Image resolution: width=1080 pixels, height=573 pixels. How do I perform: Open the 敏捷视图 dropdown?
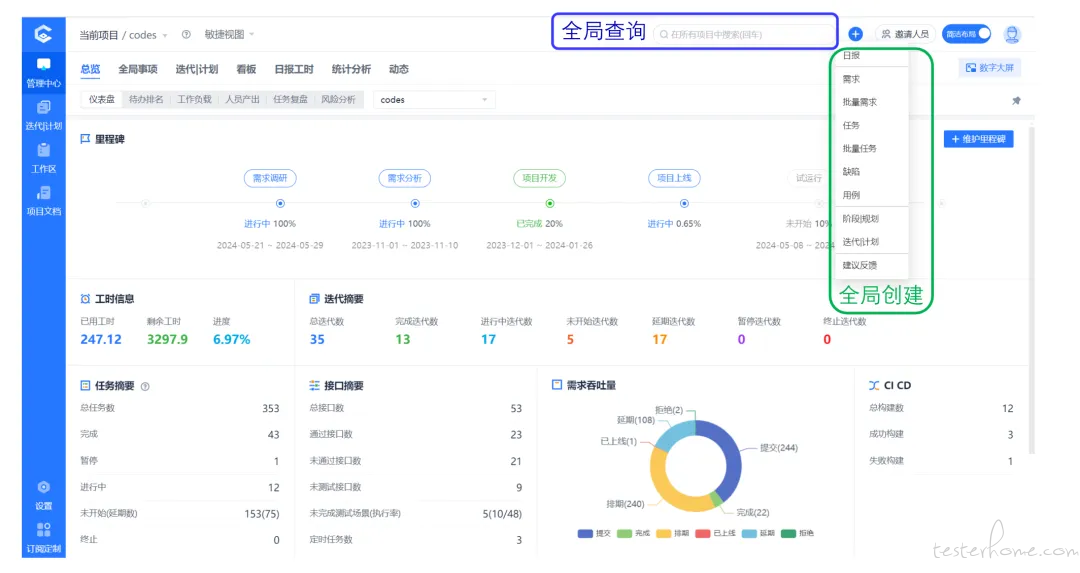click(x=229, y=34)
